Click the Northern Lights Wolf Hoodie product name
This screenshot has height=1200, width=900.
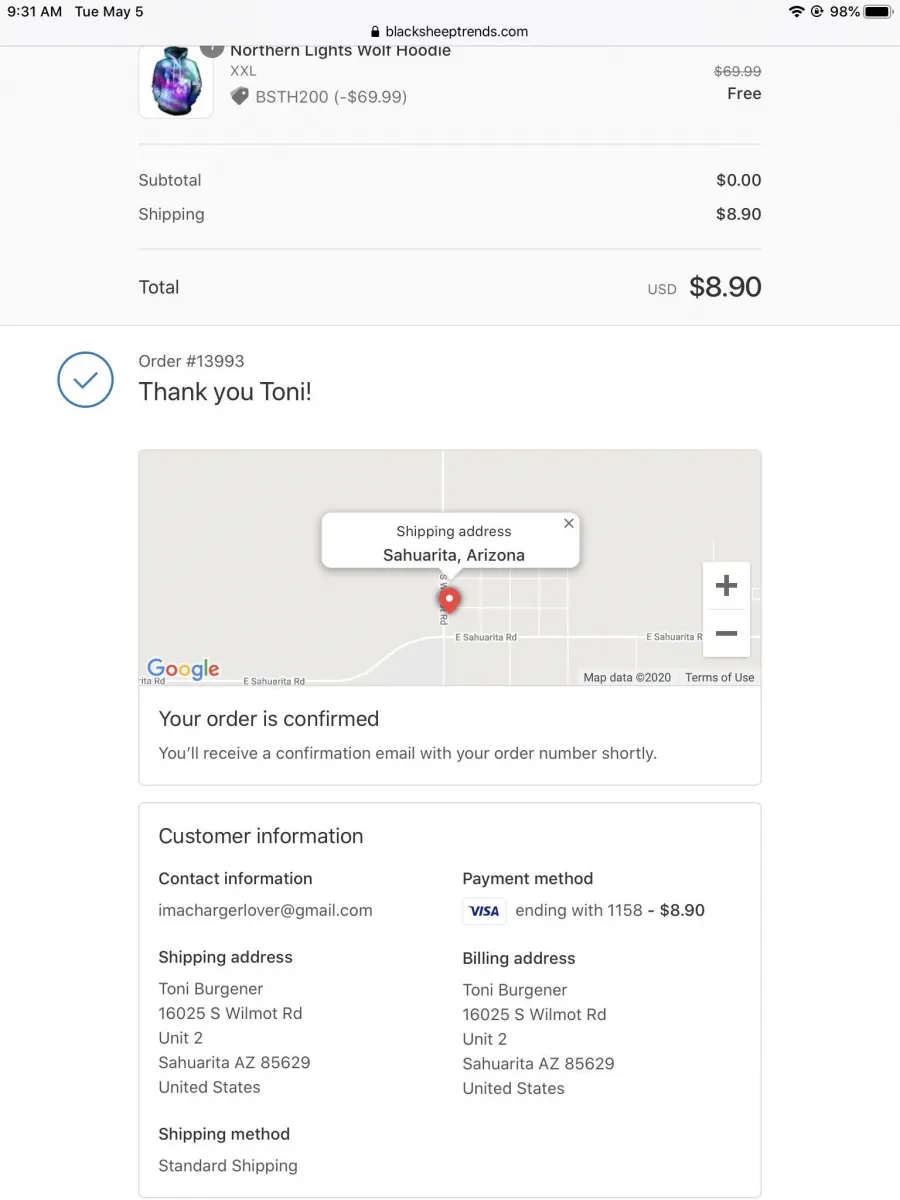coord(340,50)
